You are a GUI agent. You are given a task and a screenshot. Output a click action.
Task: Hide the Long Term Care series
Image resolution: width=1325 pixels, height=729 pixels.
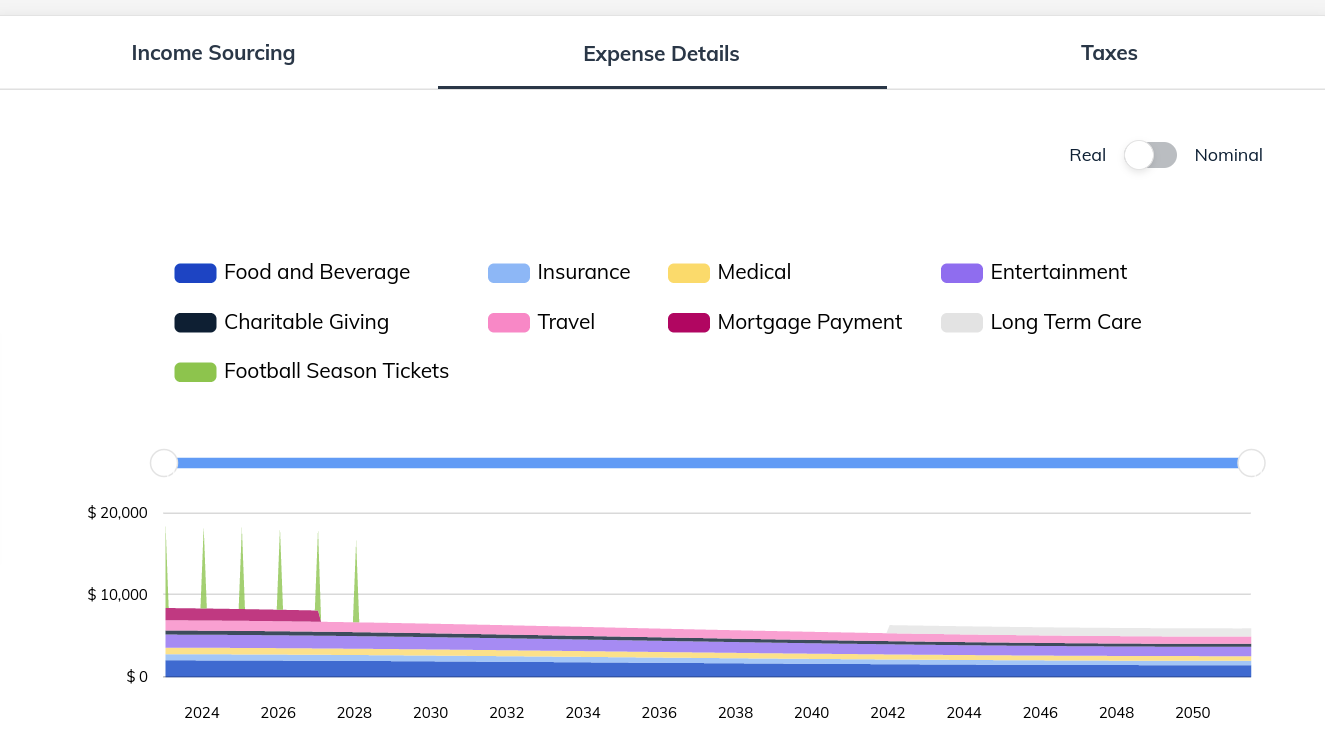(x=1041, y=322)
